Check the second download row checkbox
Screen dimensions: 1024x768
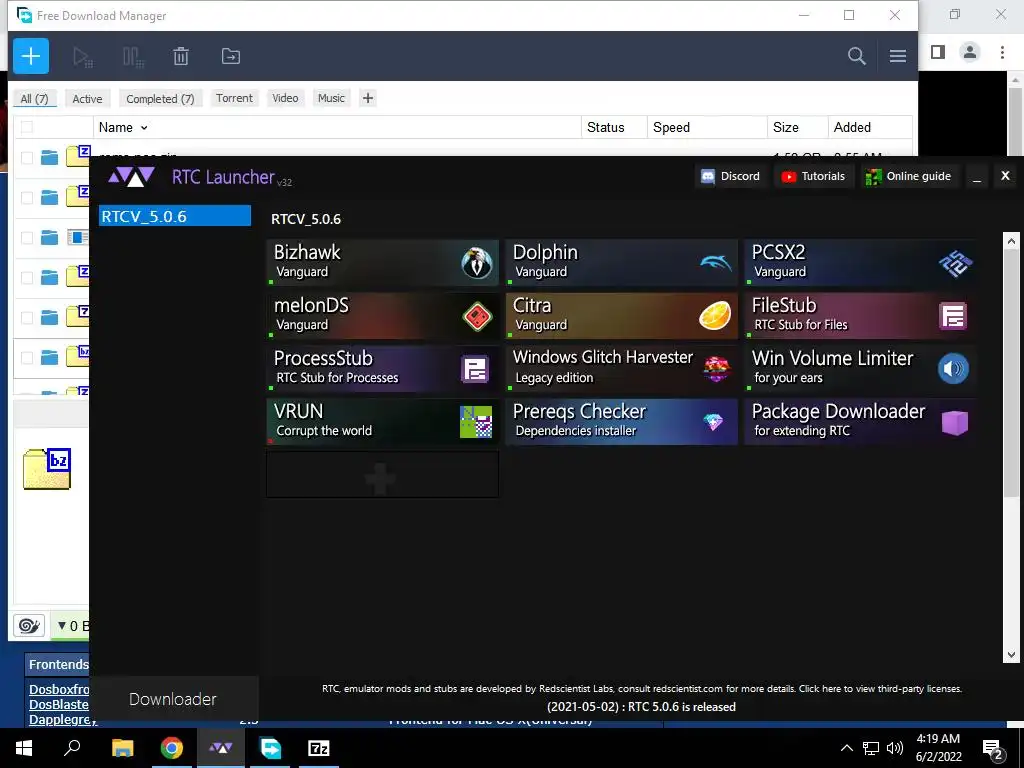(x=27, y=198)
